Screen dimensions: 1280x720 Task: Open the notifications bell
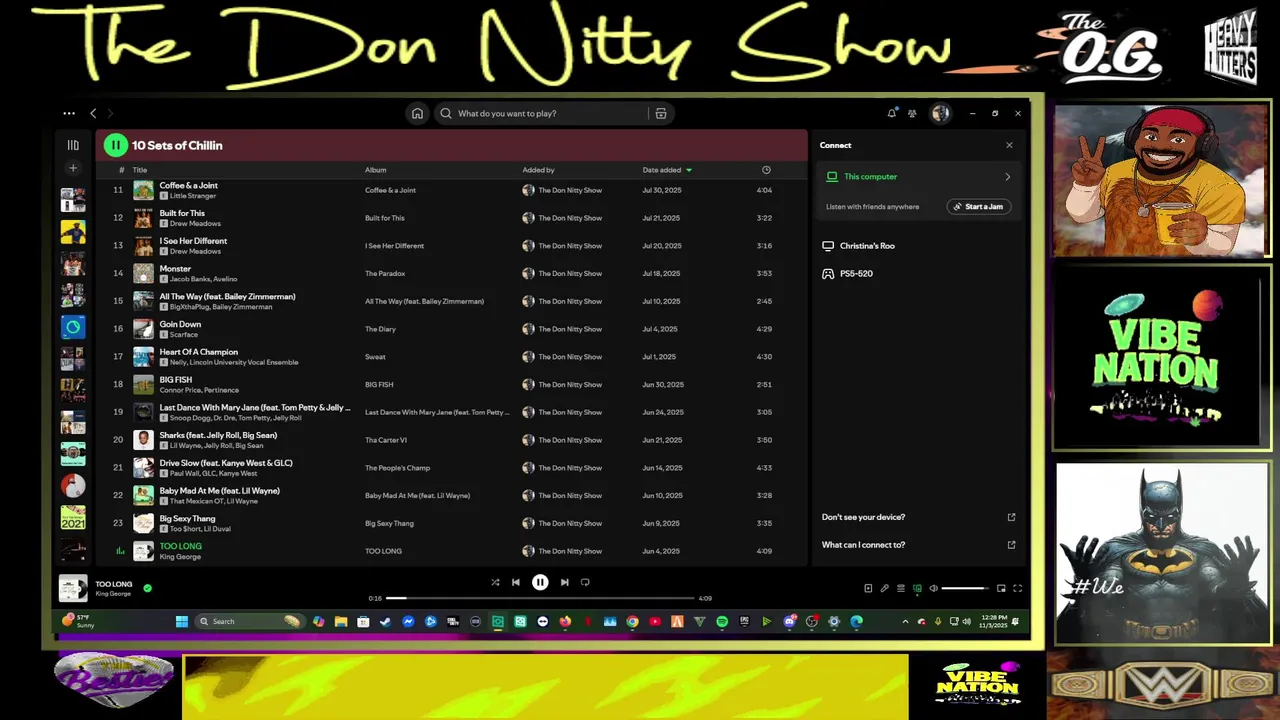[892, 114]
